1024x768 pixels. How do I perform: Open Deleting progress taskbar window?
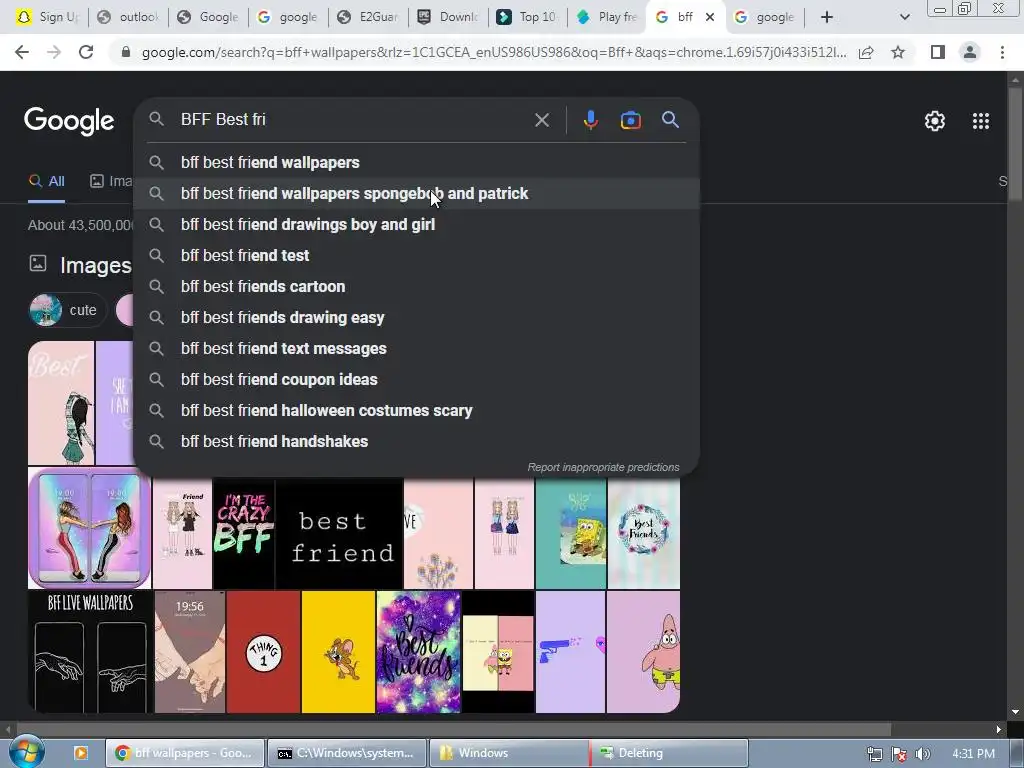pos(669,753)
